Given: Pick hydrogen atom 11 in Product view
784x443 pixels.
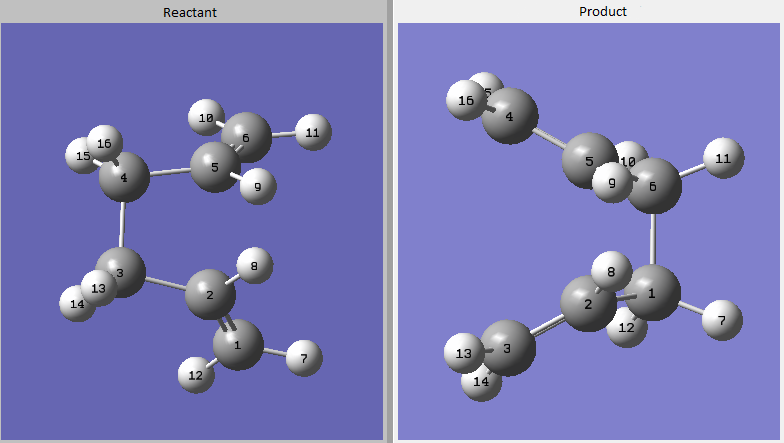Looking at the screenshot, I should [x=724, y=158].
